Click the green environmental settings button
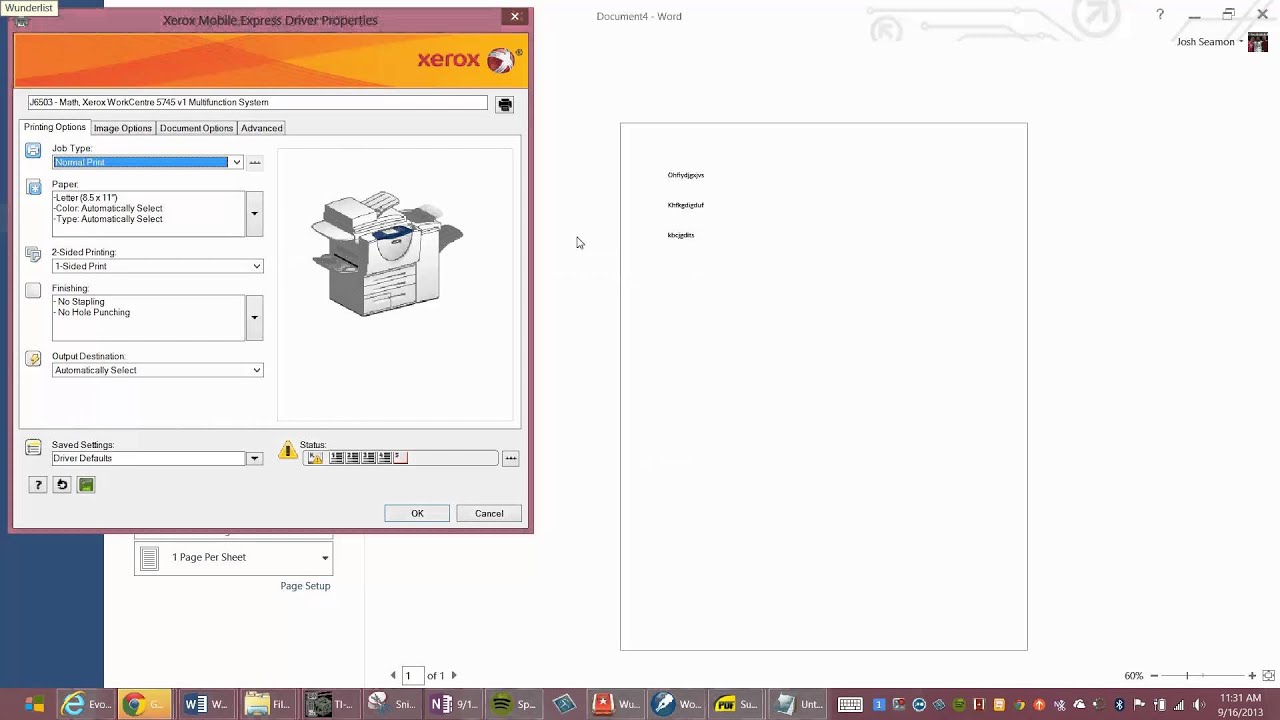The image size is (1280, 720). 86,485
